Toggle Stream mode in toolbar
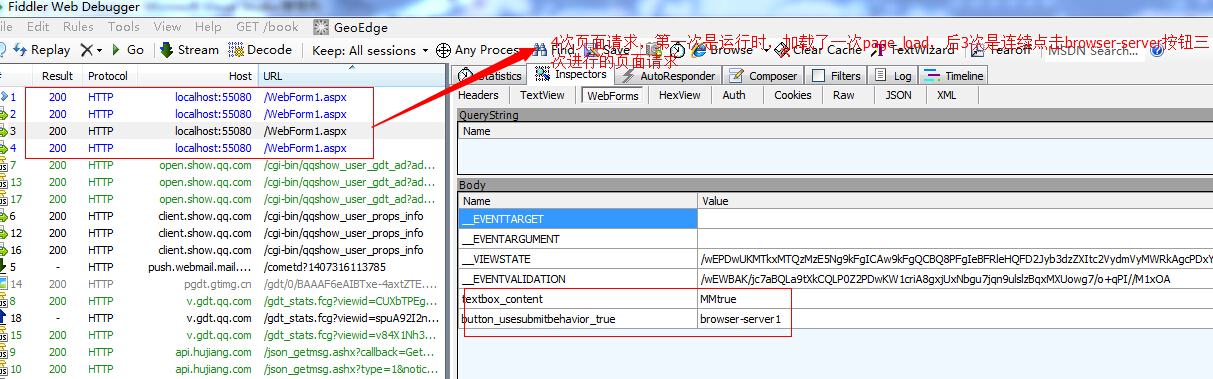 pyautogui.click(x=189, y=49)
